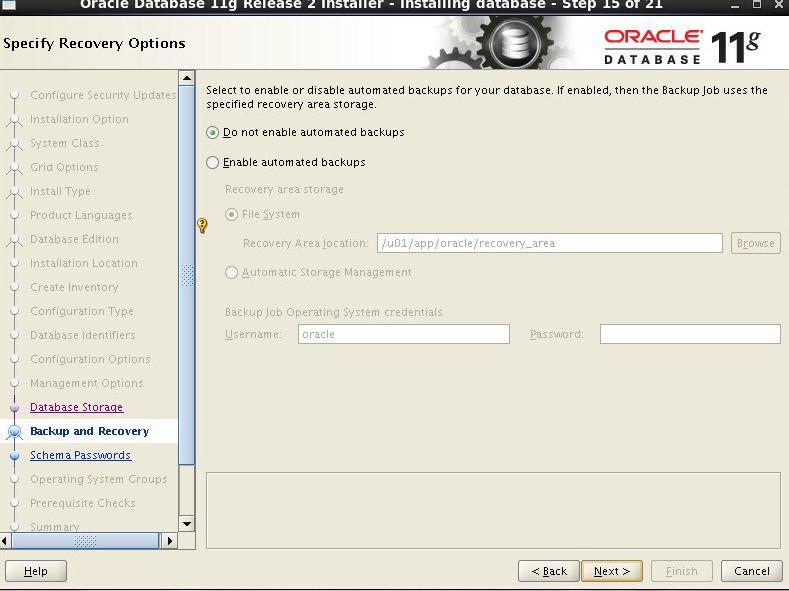Click the vertical step list scrollbar thumb
Image resolution: width=789 pixels, height=591 pixels.
pyautogui.click(x=187, y=275)
